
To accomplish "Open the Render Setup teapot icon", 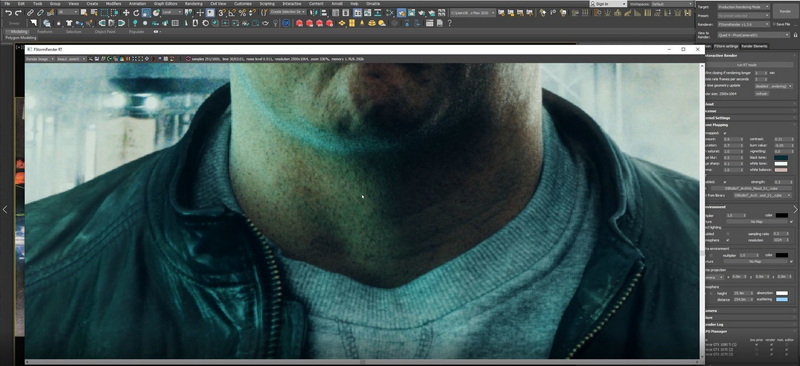I will tap(401, 12).
